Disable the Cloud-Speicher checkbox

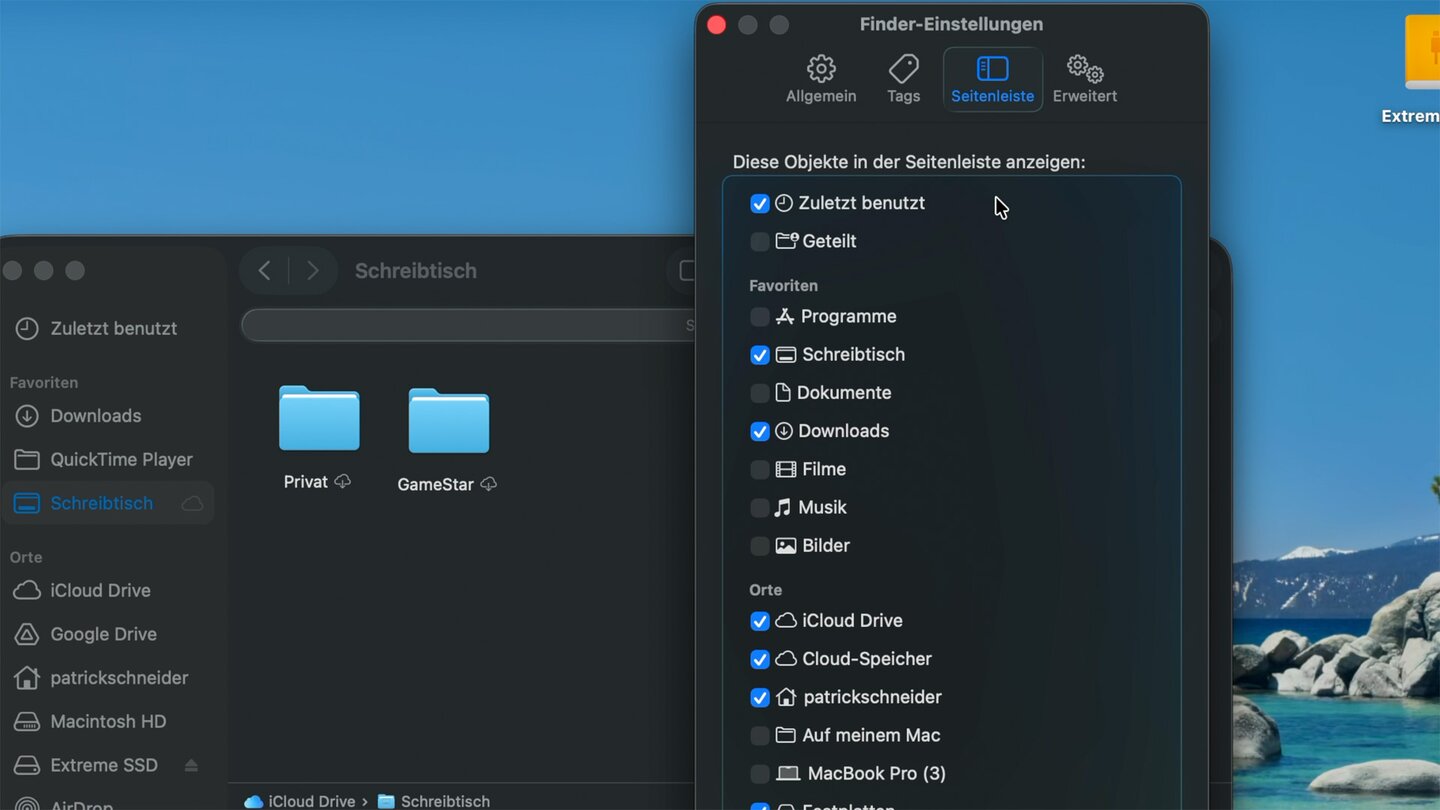point(759,659)
